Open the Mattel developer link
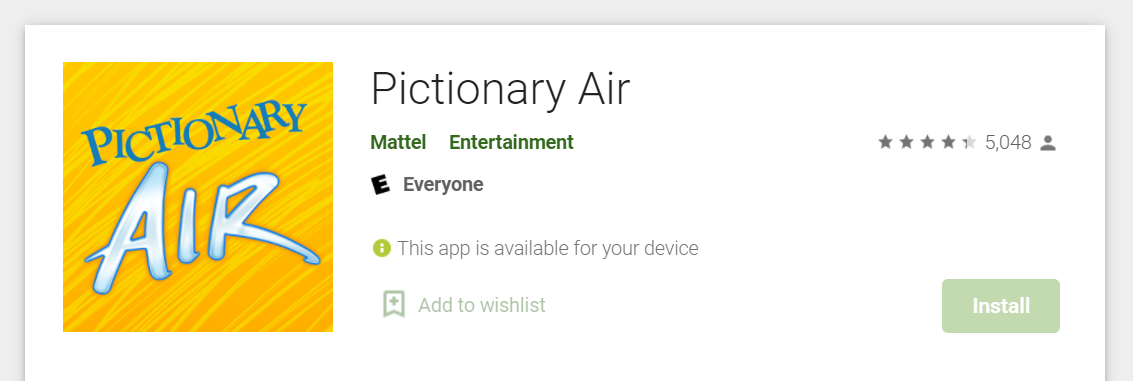Screen dimensions: 1133x381 click(x=398, y=142)
